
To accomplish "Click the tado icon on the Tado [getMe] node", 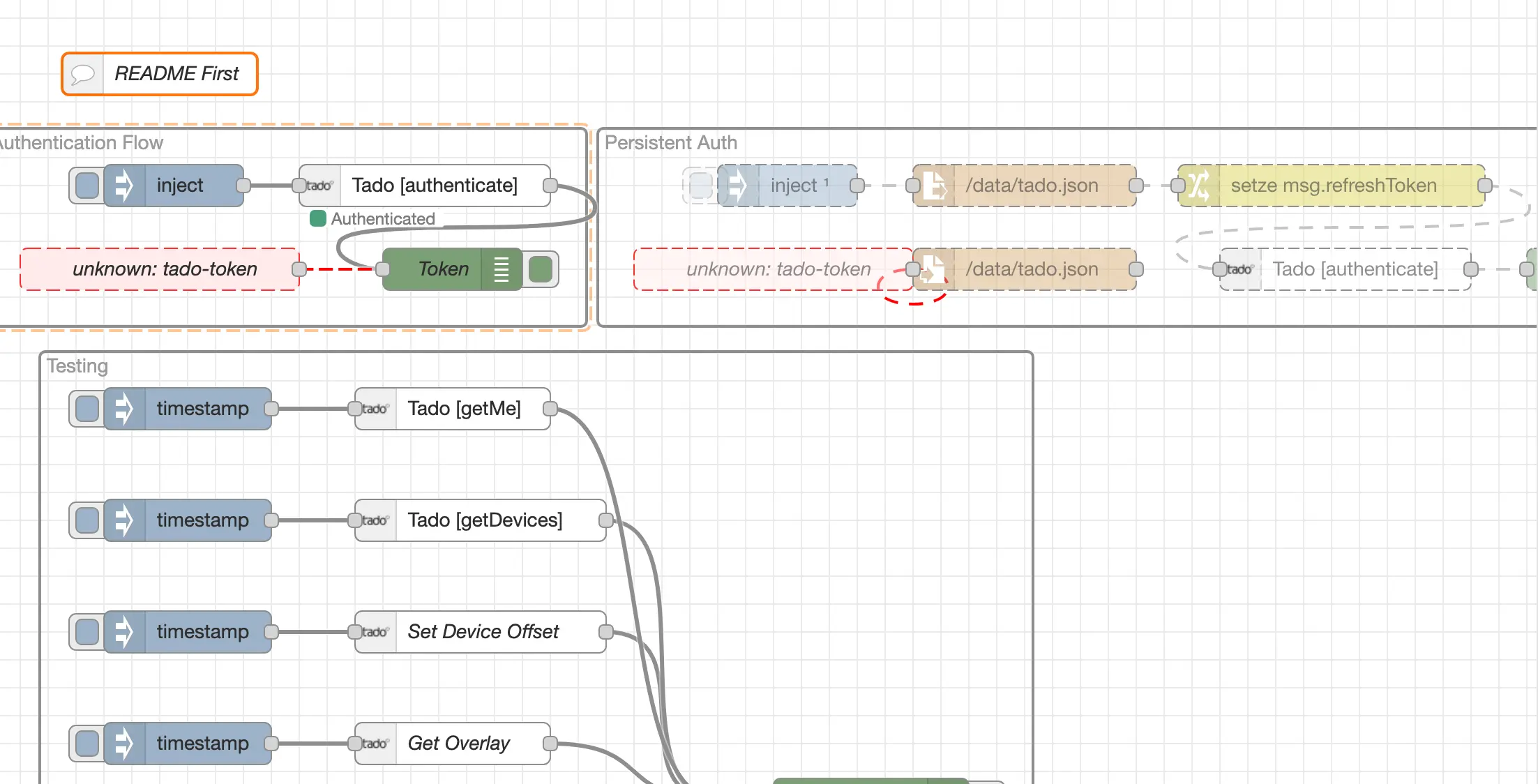I will [x=375, y=409].
